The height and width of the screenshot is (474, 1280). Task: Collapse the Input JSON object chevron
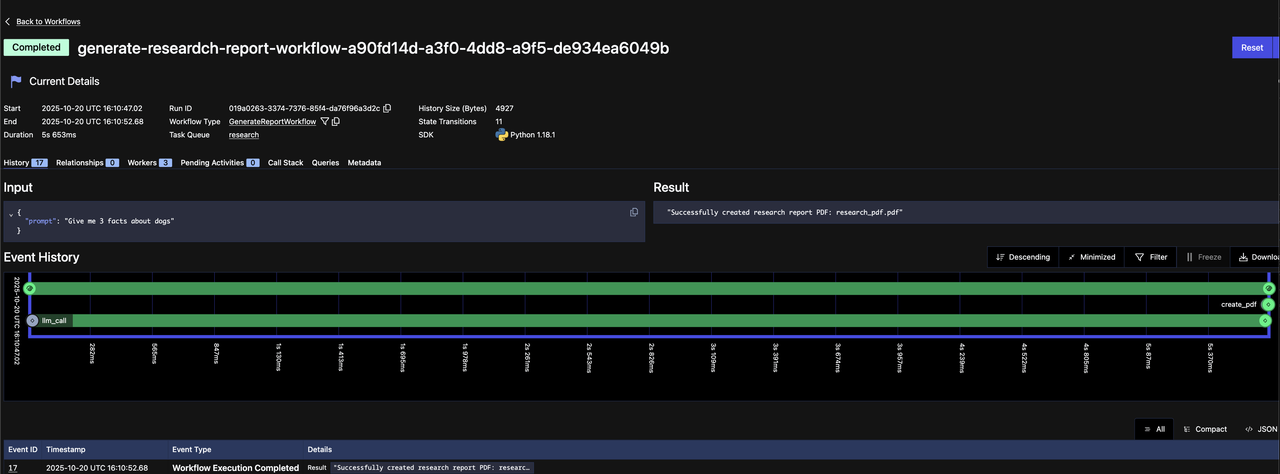click(10, 213)
